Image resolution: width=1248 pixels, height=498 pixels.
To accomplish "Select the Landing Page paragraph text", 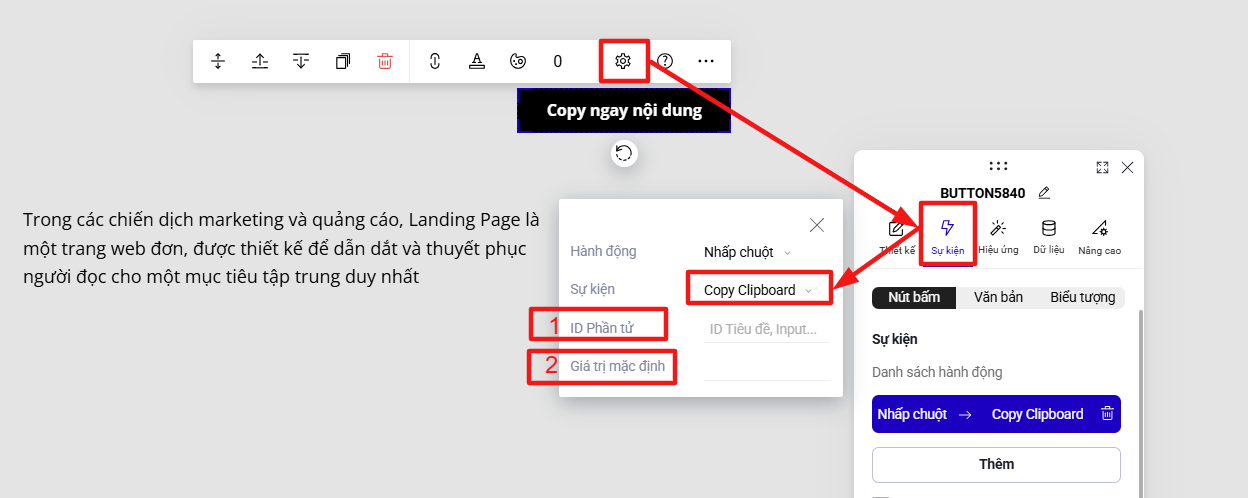I will click(x=281, y=247).
